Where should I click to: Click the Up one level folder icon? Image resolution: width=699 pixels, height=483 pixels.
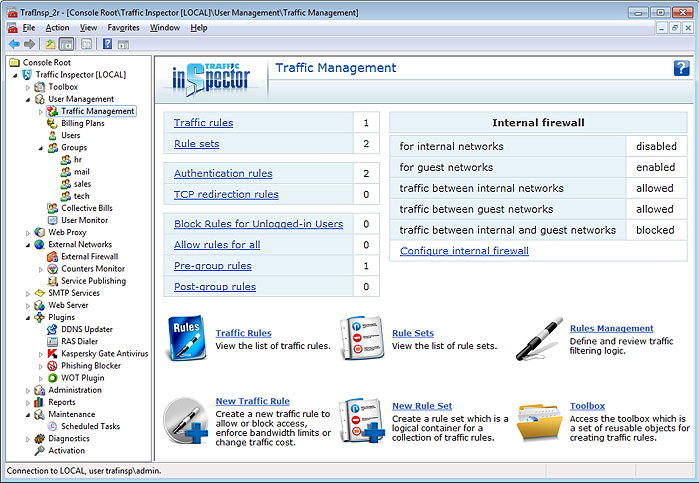click(x=50, y=44)
